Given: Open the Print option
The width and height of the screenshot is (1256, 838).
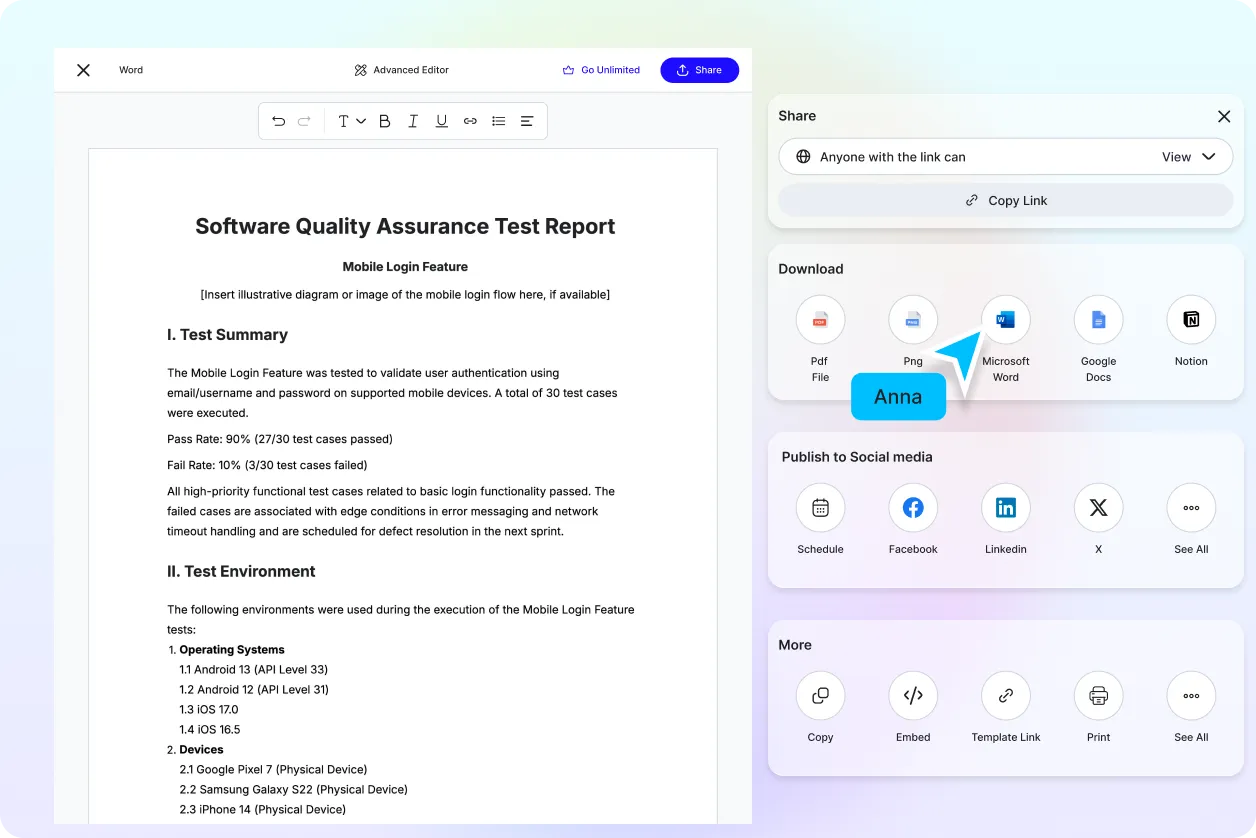Looking at the screenshot, I should coord(1098,695).
